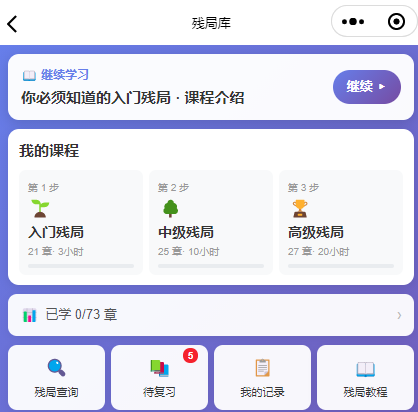418x412 pixels.
Task: Click the sprout icon in 入门残局 card
Action: point(40,209)
